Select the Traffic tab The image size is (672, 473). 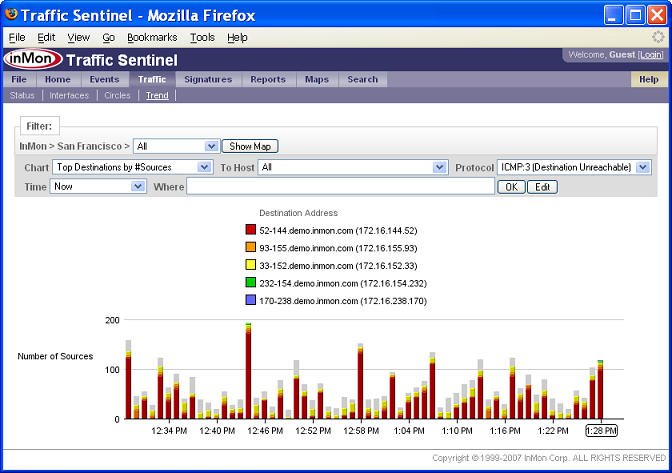click(152, 79)
